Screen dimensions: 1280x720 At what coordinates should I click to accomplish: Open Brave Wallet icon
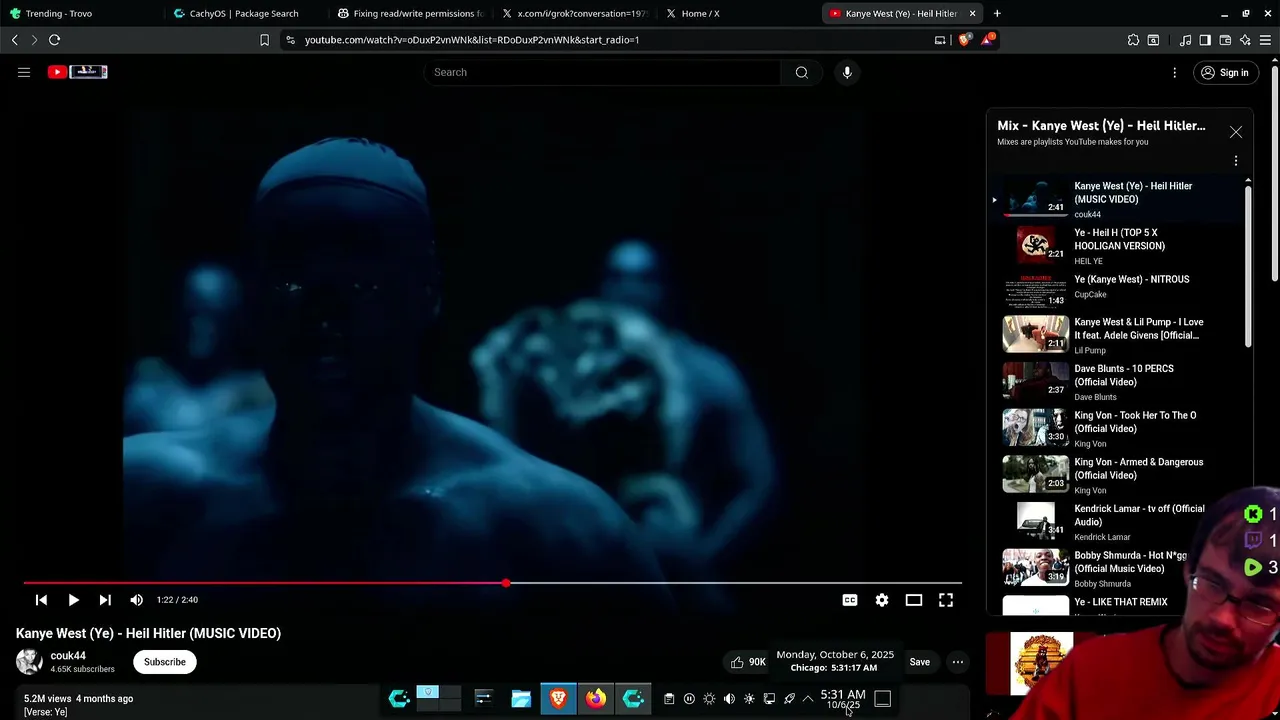[x=1225, y=40]
